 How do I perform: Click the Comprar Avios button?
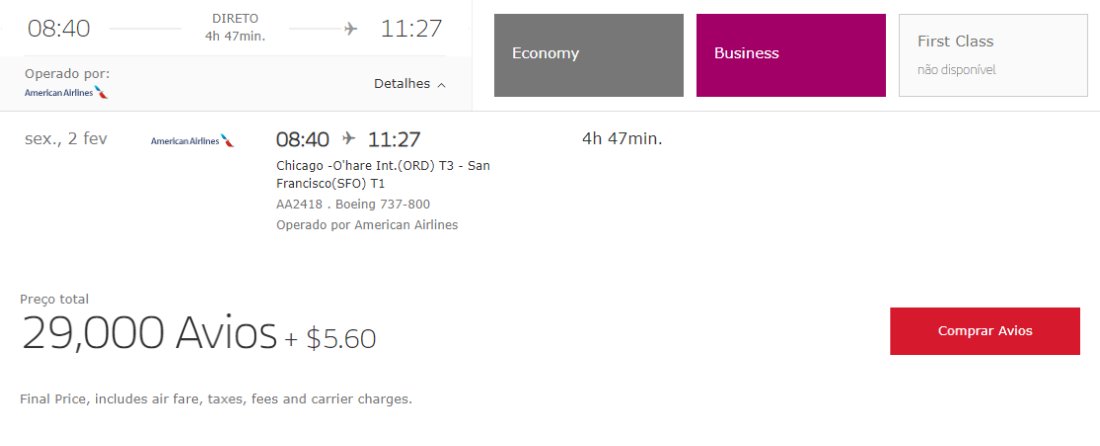985,331
